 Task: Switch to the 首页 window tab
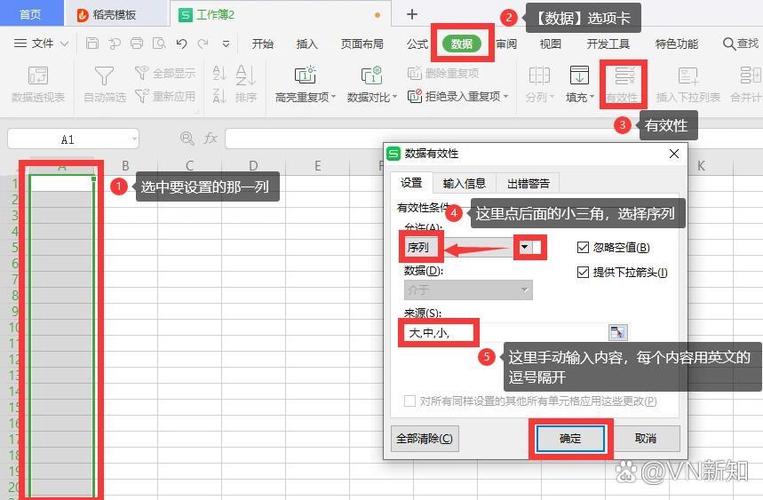pos(30,14)
